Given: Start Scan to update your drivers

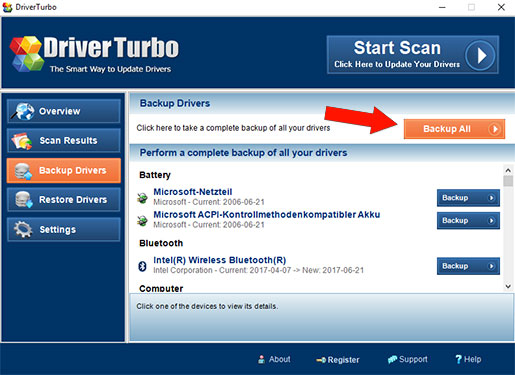Looking at the screenshot, I should point(413,55).
